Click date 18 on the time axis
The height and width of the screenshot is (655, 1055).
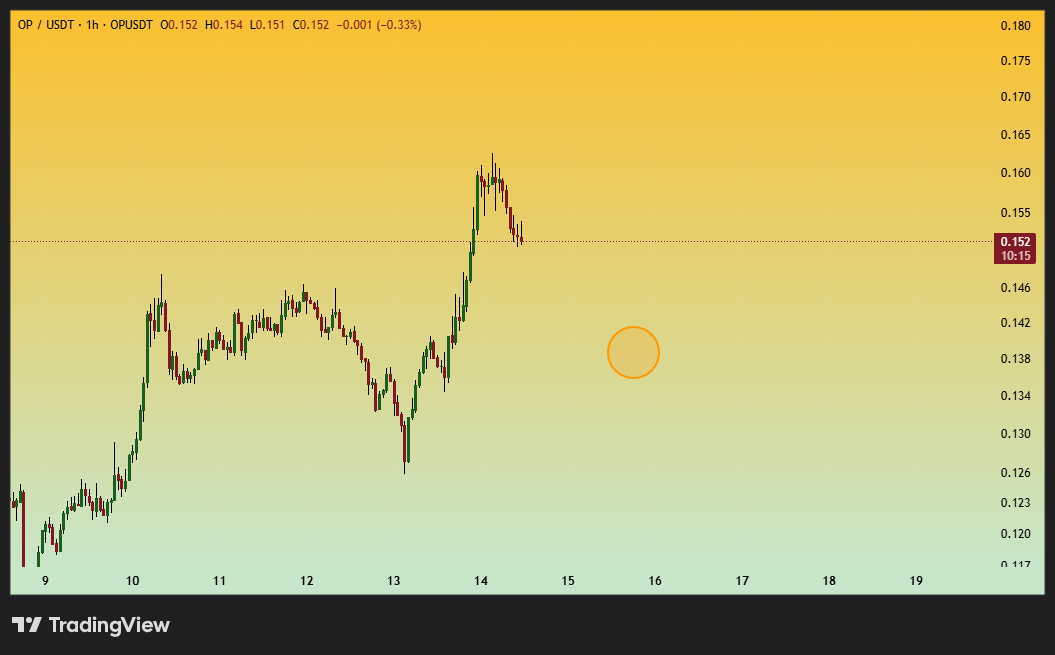pos(829,581)
